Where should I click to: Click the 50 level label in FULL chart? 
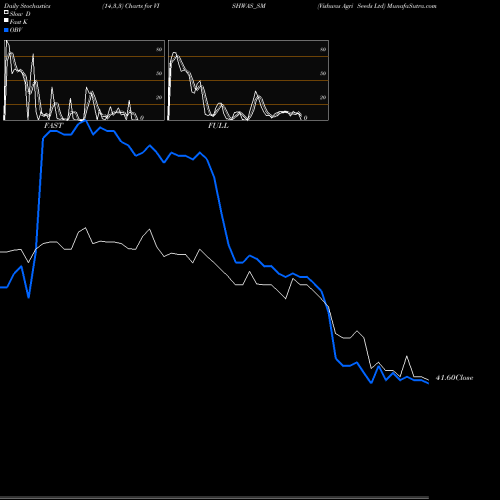(323, 73)
